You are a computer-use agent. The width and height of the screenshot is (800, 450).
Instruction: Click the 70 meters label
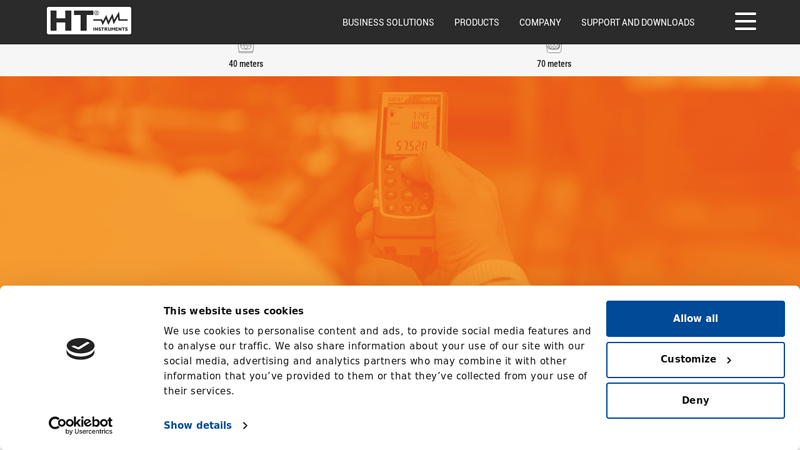tap(554, 64)
